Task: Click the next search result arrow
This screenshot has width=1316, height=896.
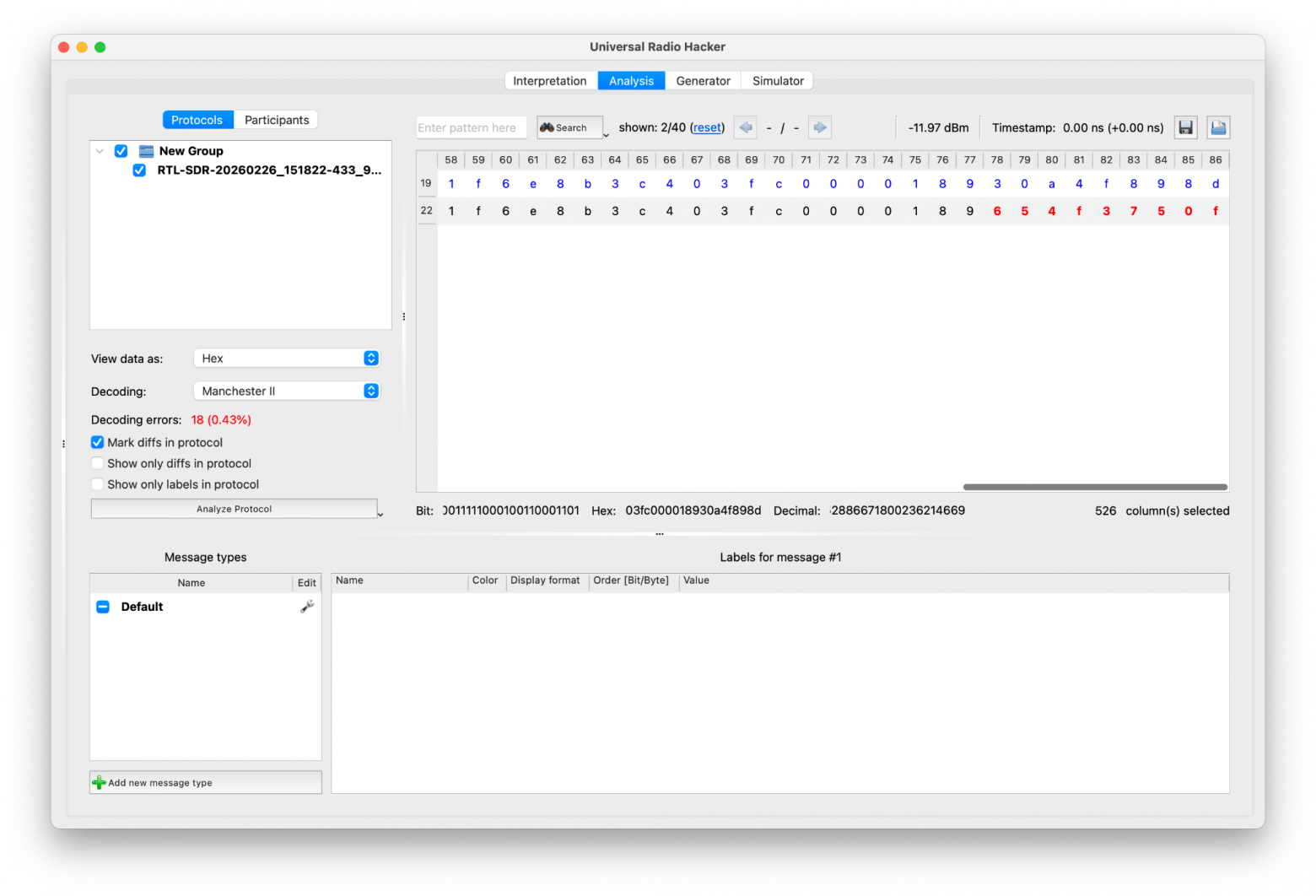Action: 819,127
